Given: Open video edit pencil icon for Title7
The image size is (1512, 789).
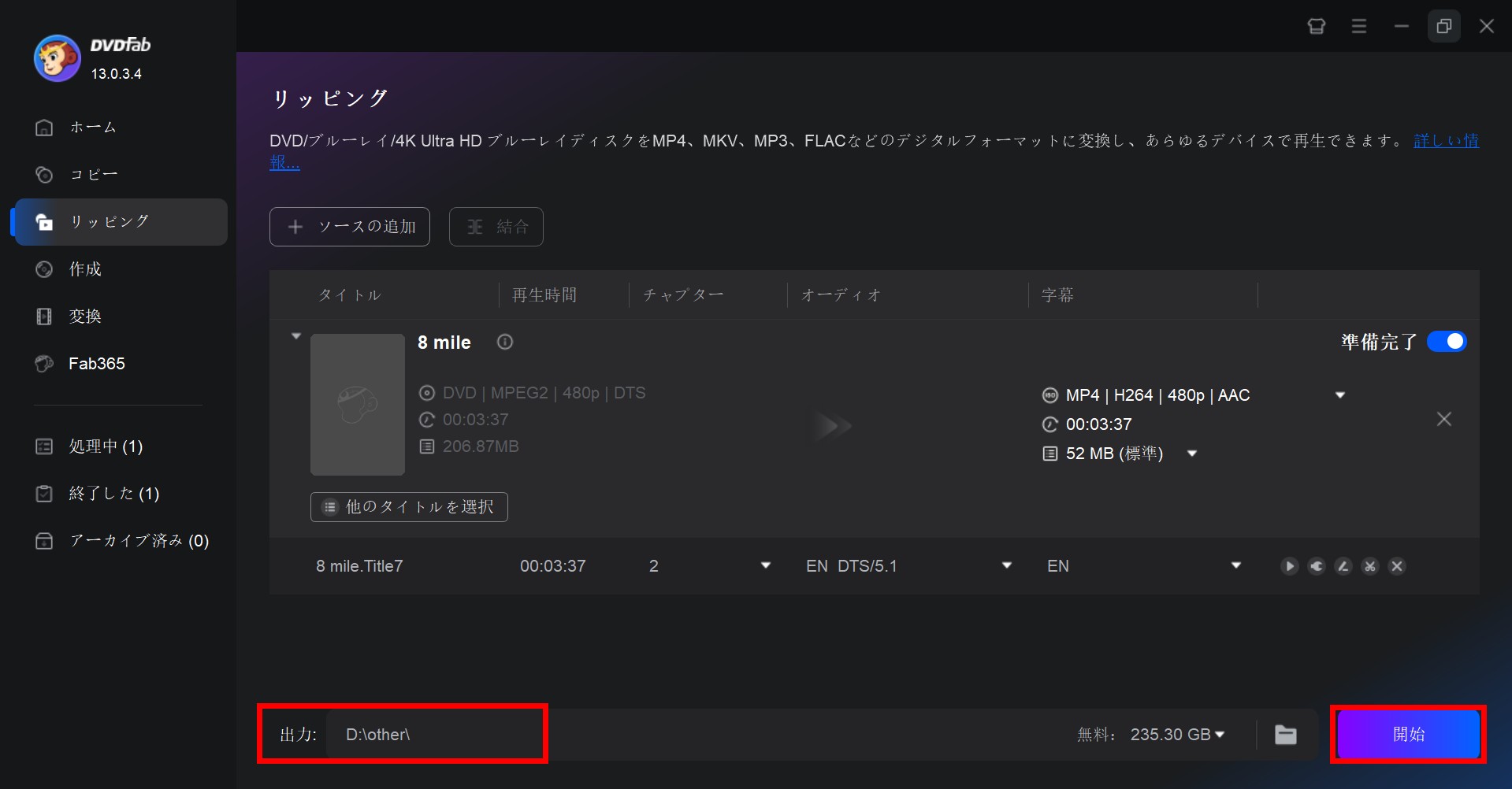Looking at the screenshot, I should pyautogui.click(x=1343, y=566).
